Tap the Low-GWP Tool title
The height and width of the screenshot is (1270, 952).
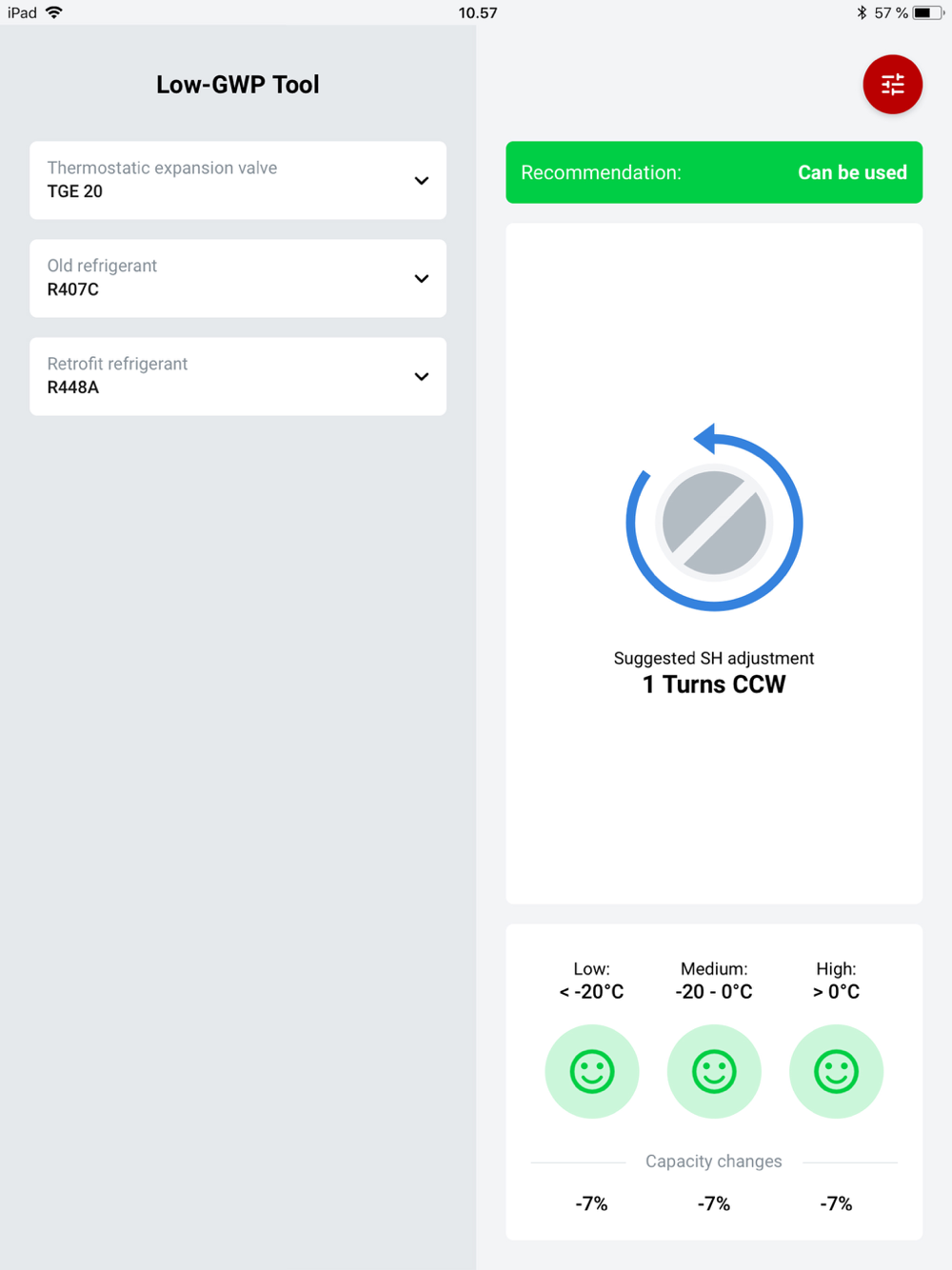(238, 85)
